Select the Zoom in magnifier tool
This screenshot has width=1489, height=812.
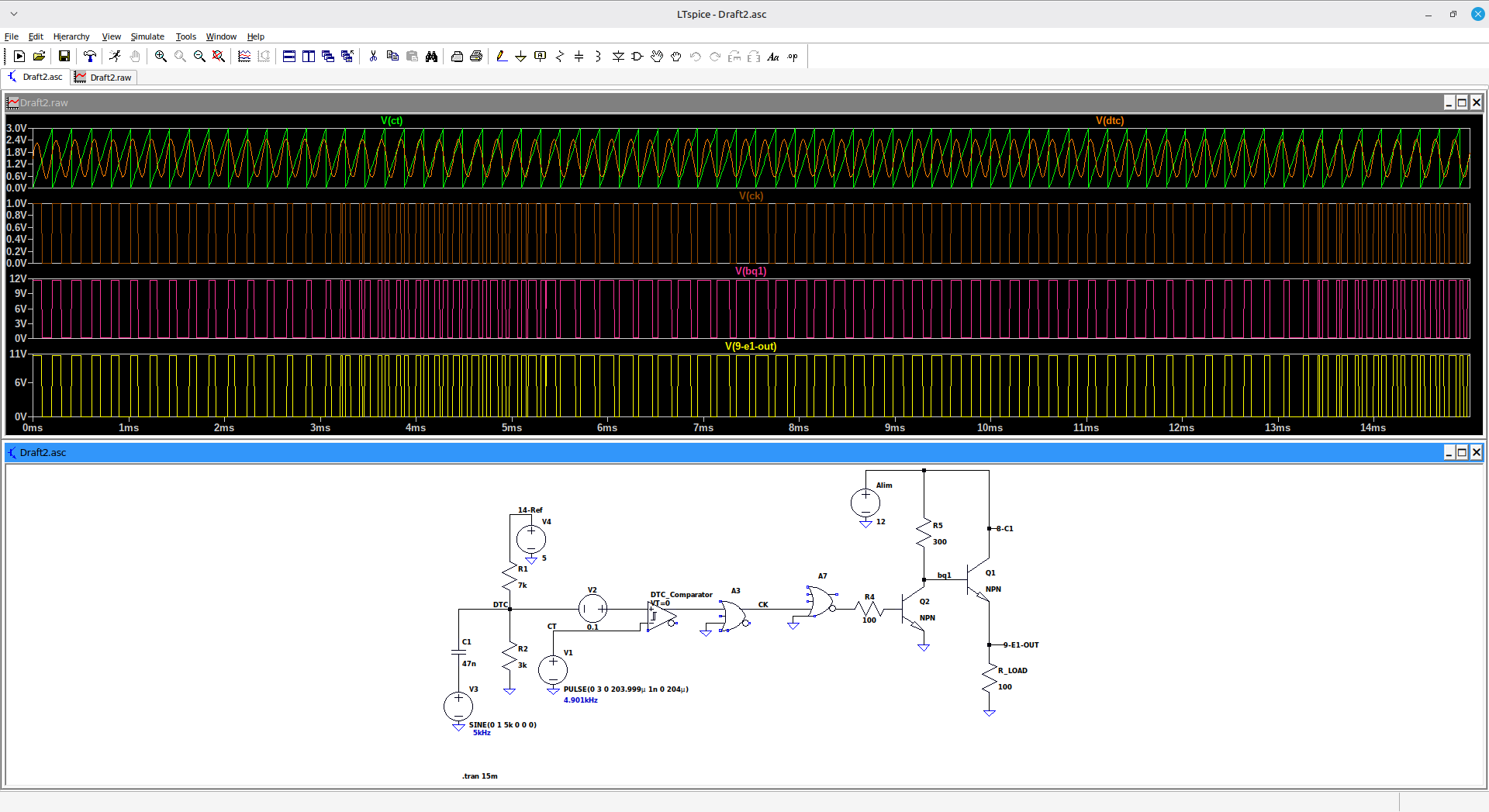click(x=161, y=56)
